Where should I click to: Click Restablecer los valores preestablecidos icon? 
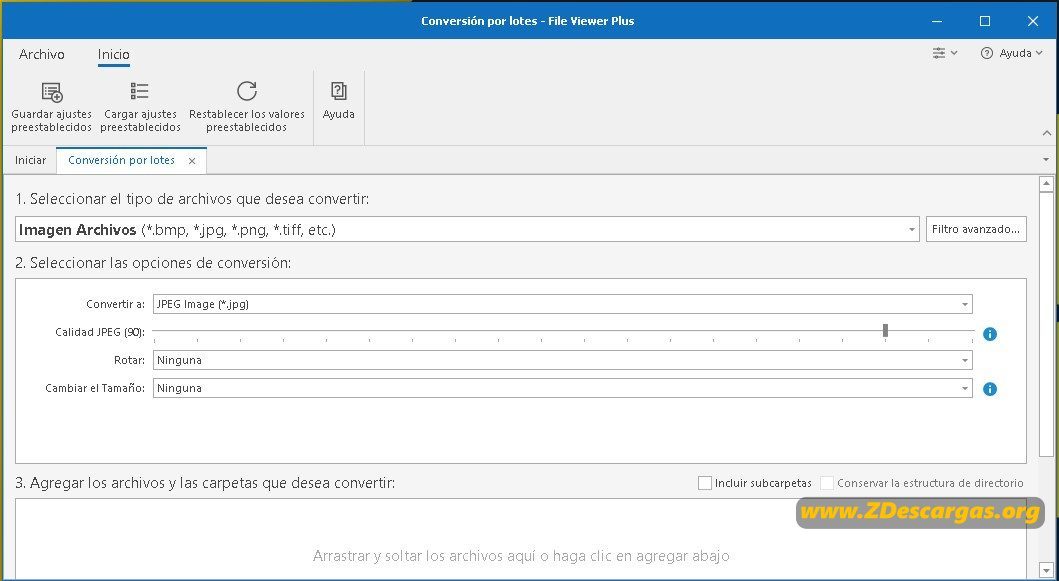pyautogui.click(x=247, y=91)
